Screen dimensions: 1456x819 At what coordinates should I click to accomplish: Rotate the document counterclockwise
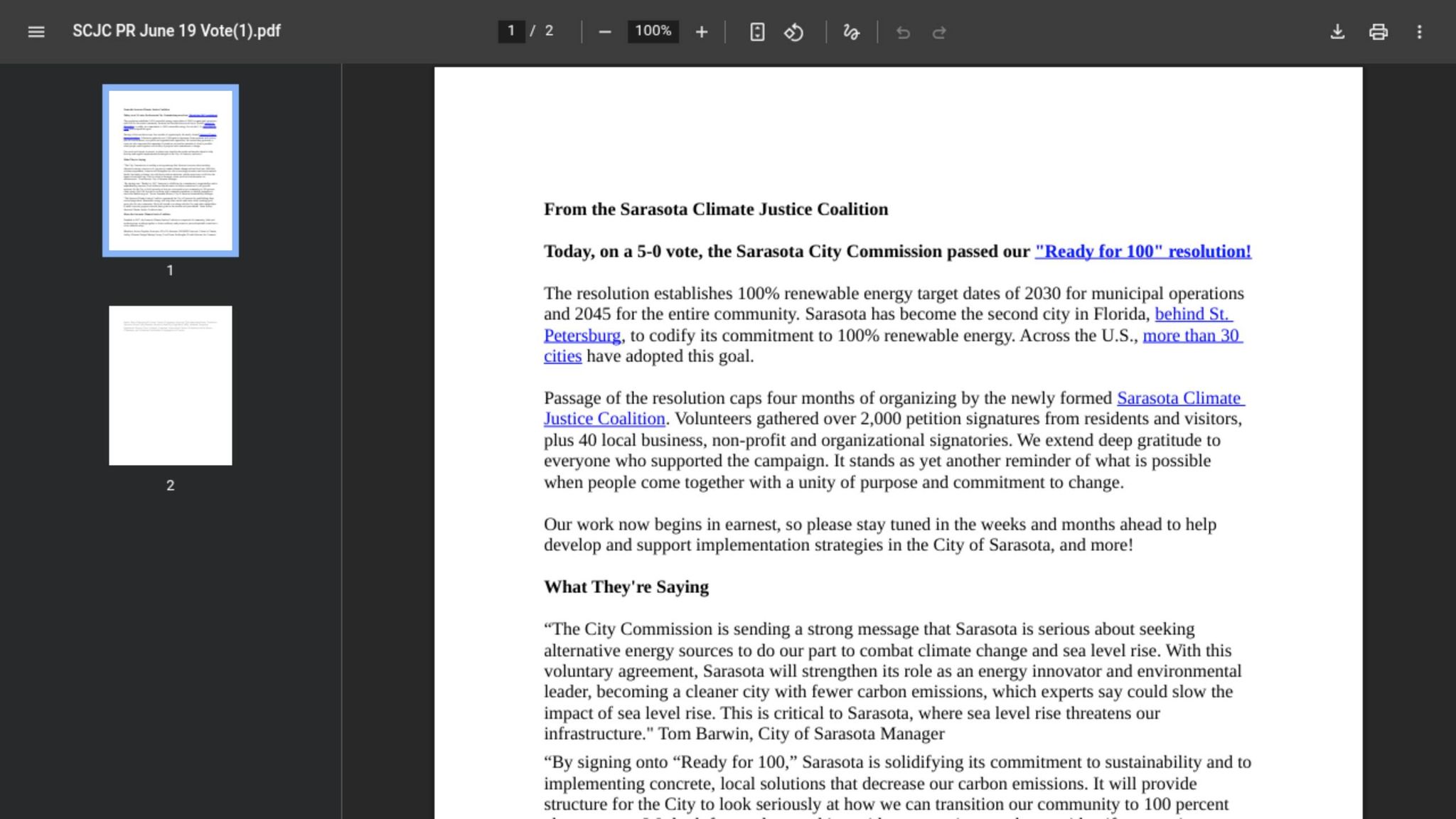click(x=793, y=31)
